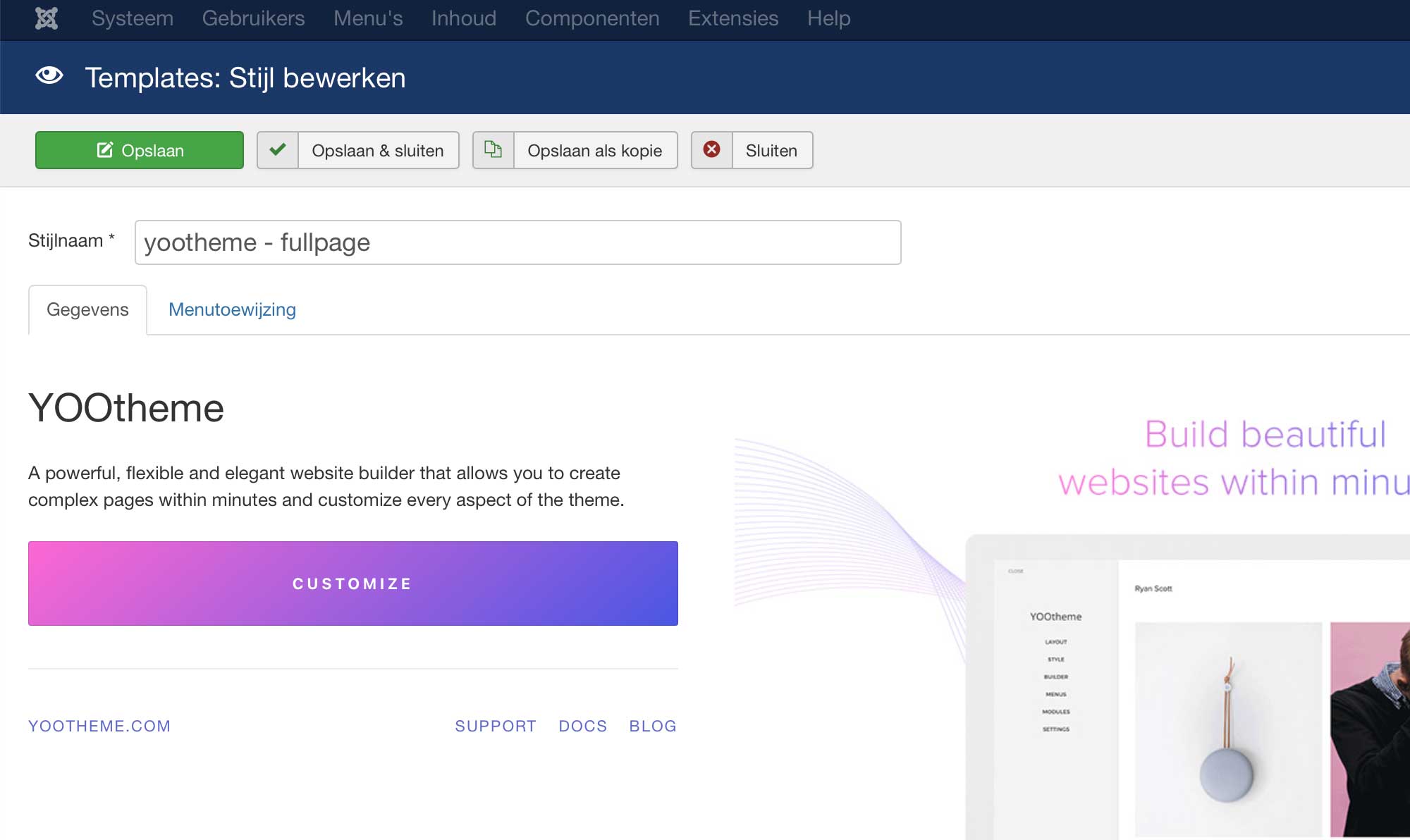Click the gradient CUSTOMIZE button
This screenshot has width=1410, height=840.
click(353, 583)
